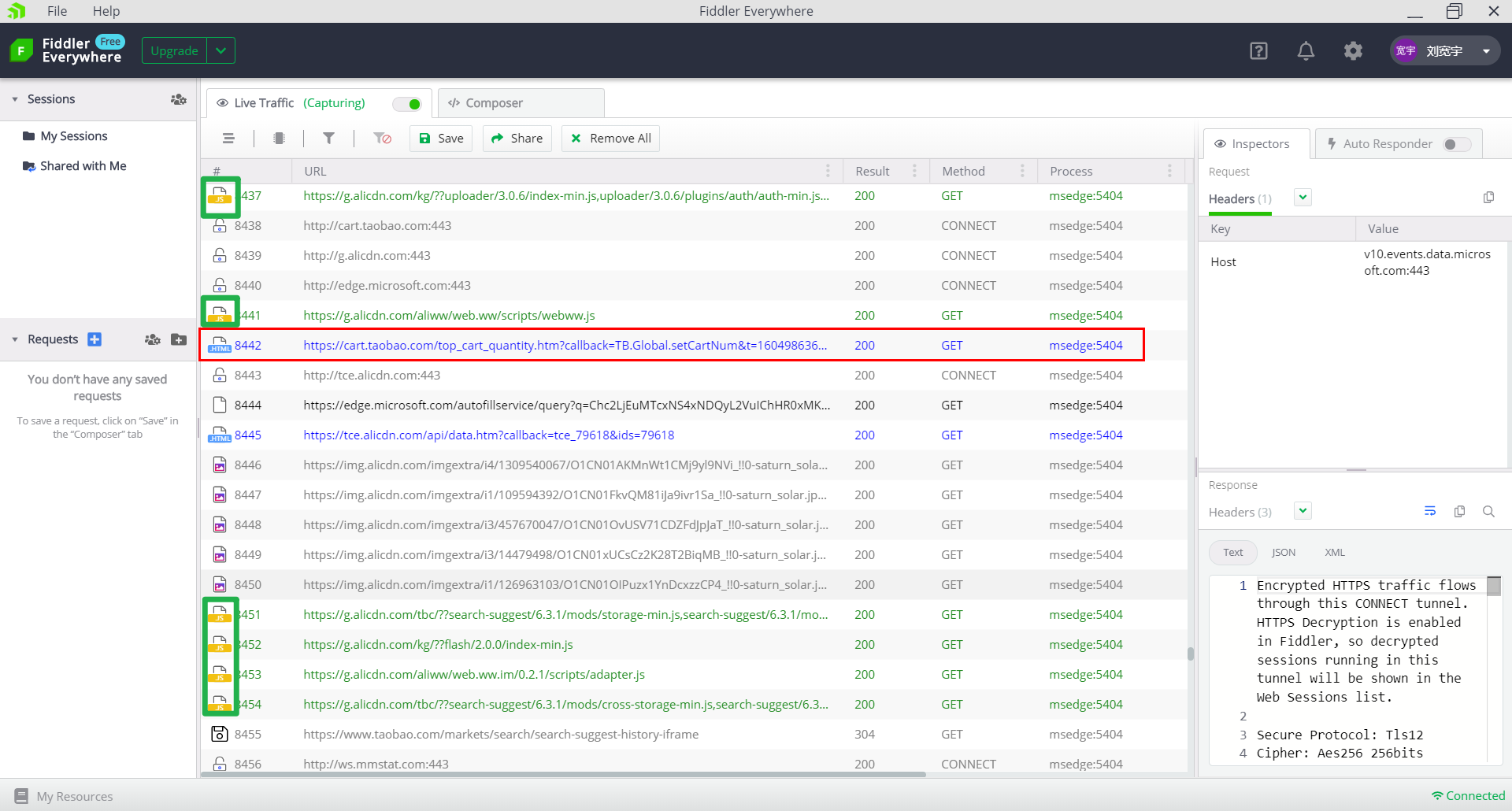This screenshot has width=1512, height=811.
Task: Click Remove All button
Action: (x=610, y=139)
